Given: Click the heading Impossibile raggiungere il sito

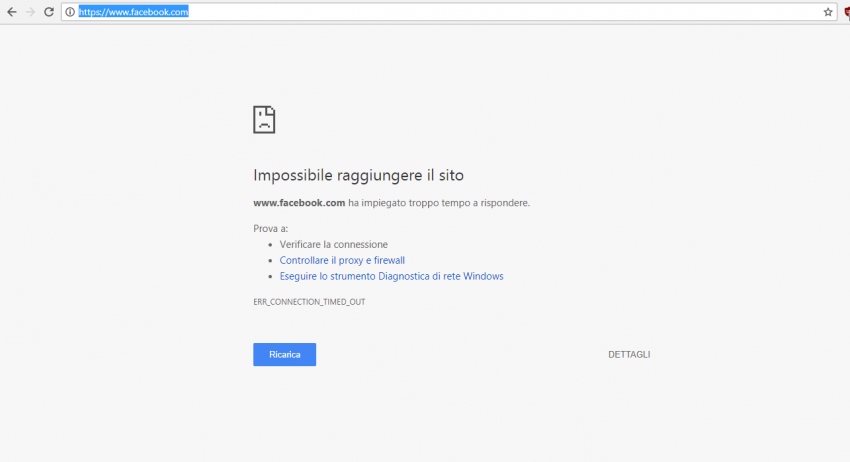Looking at the screenshot, I should point(358,175).
